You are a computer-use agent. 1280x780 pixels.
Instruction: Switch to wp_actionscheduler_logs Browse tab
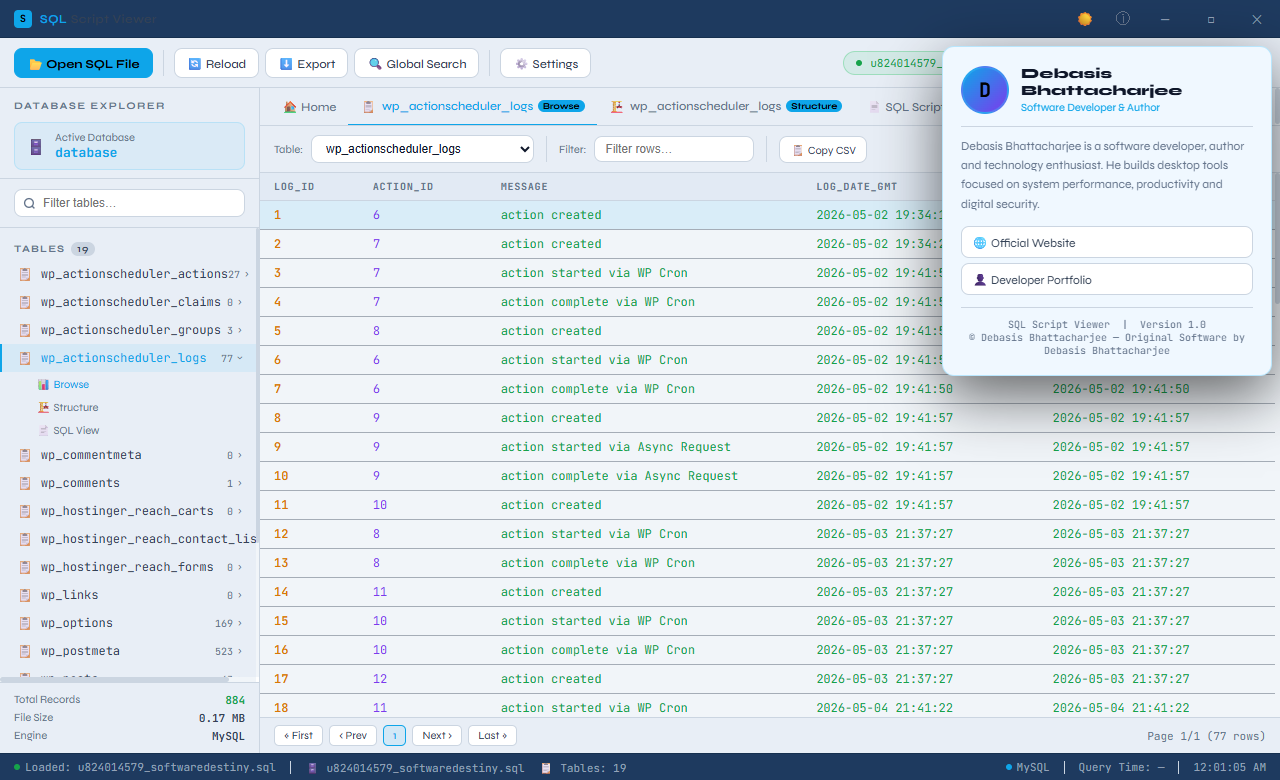click(473, 106)
